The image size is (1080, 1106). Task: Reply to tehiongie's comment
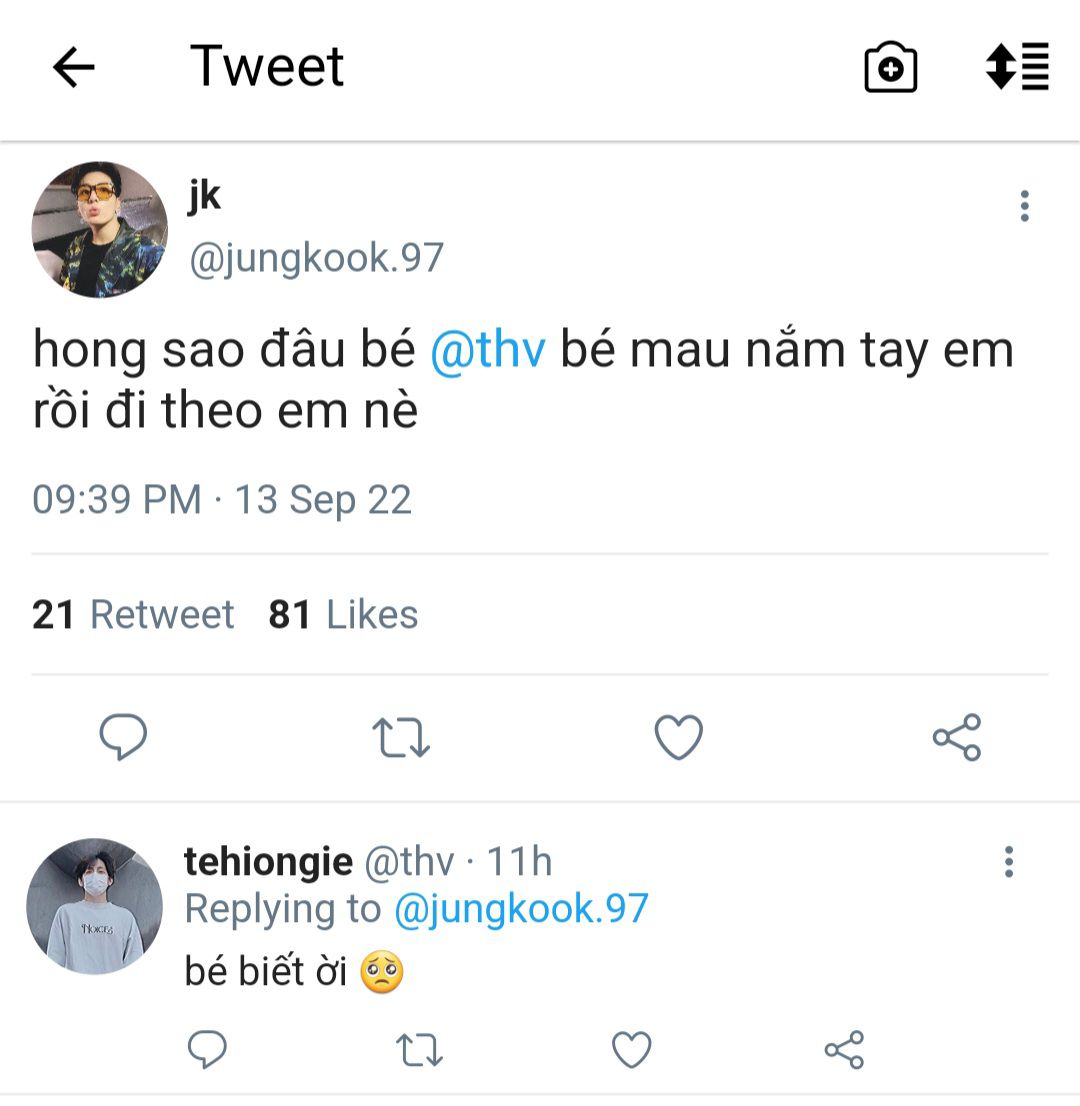[208, 1050]
